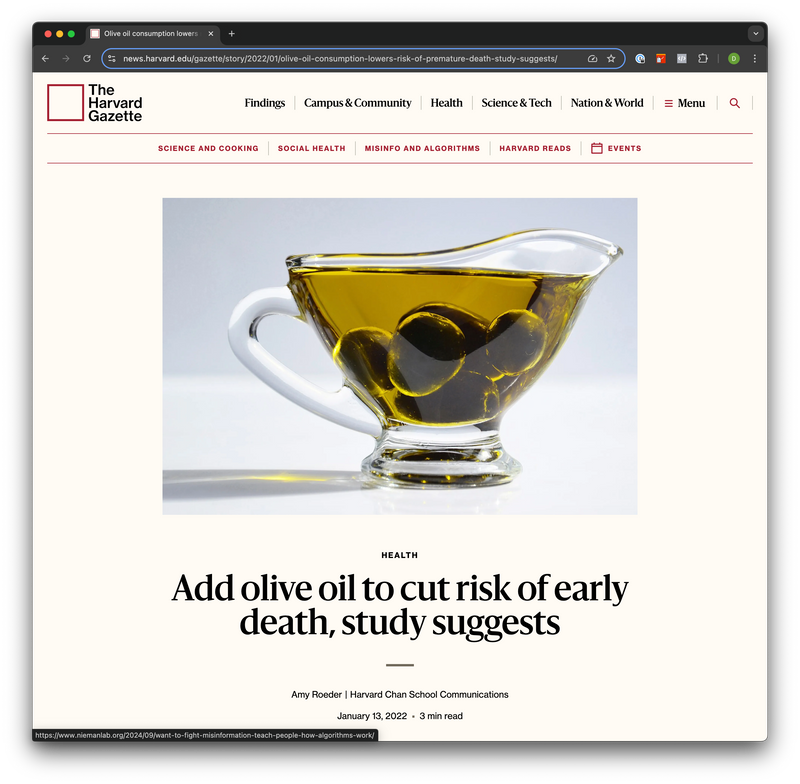Click the olive oil hero image
Screen dimensions: 800x784
tap(399, 356)
